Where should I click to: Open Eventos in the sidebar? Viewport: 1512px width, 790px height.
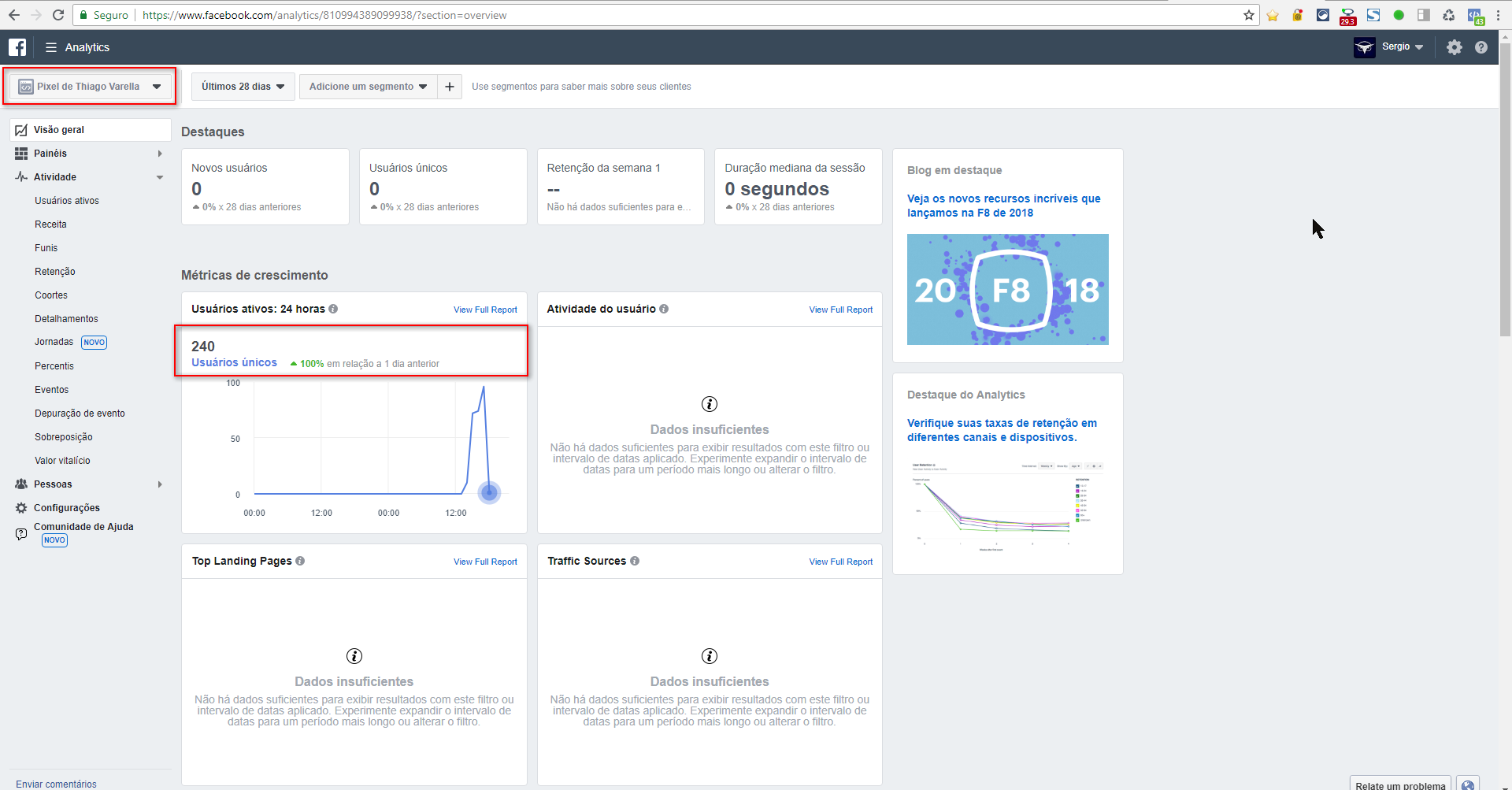coord(51,390)
